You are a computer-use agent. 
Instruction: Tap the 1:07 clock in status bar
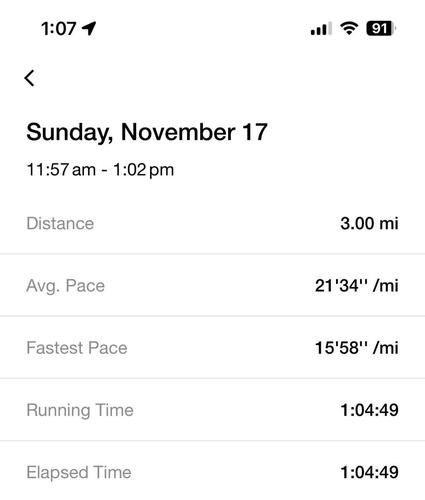tap(59, 29)
